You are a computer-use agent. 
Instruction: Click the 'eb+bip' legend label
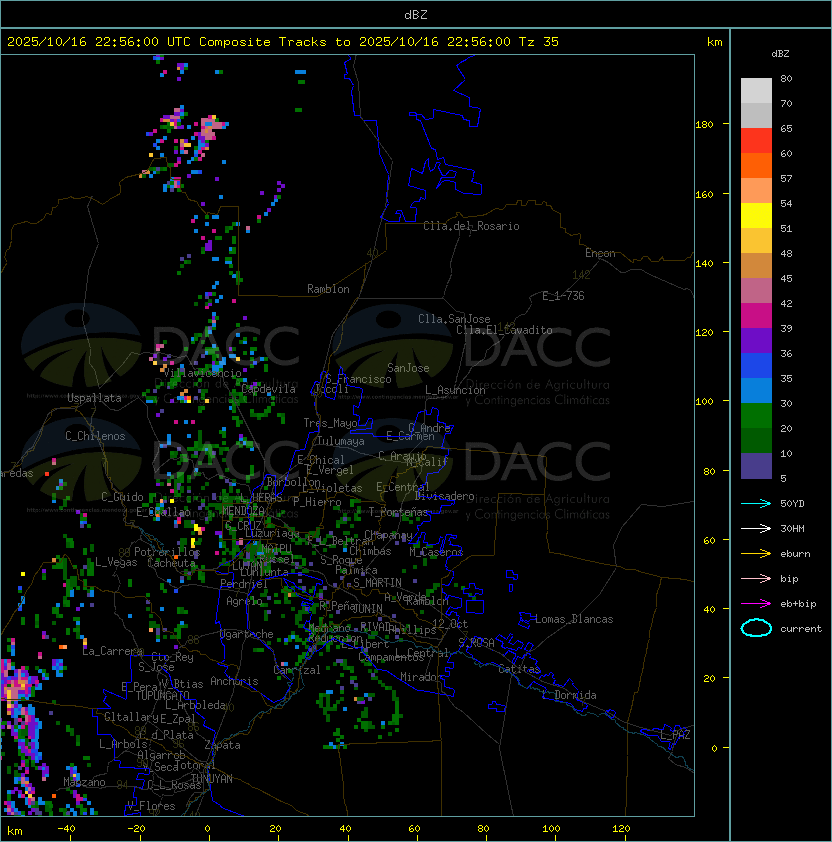(x=798, y=604)
